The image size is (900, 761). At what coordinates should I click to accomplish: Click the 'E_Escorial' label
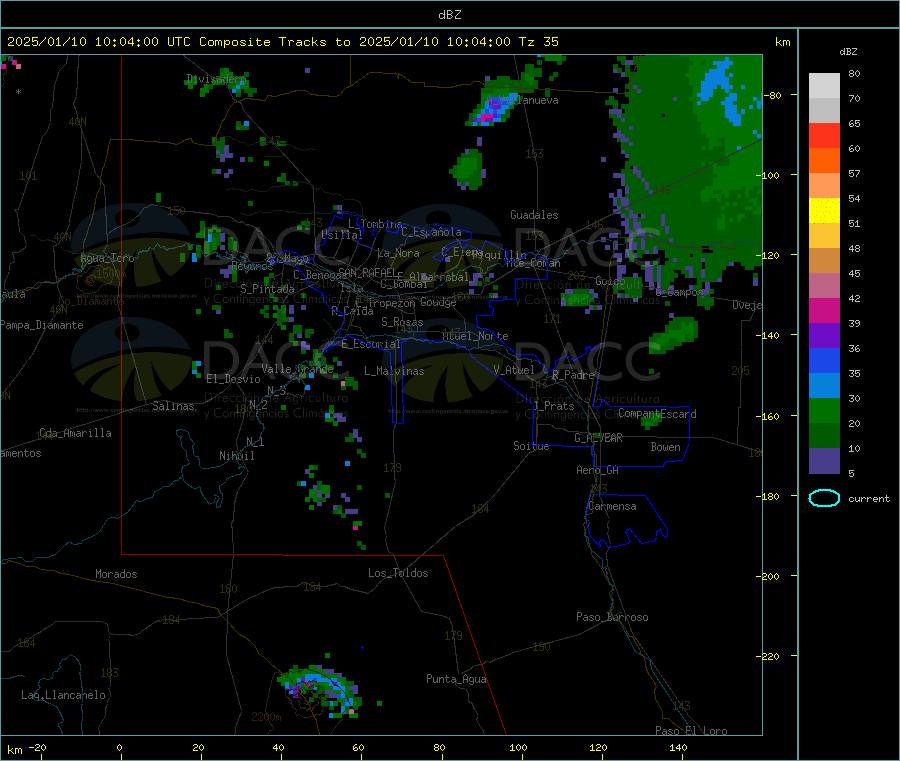pyautogui.click(x=370, y=344)
